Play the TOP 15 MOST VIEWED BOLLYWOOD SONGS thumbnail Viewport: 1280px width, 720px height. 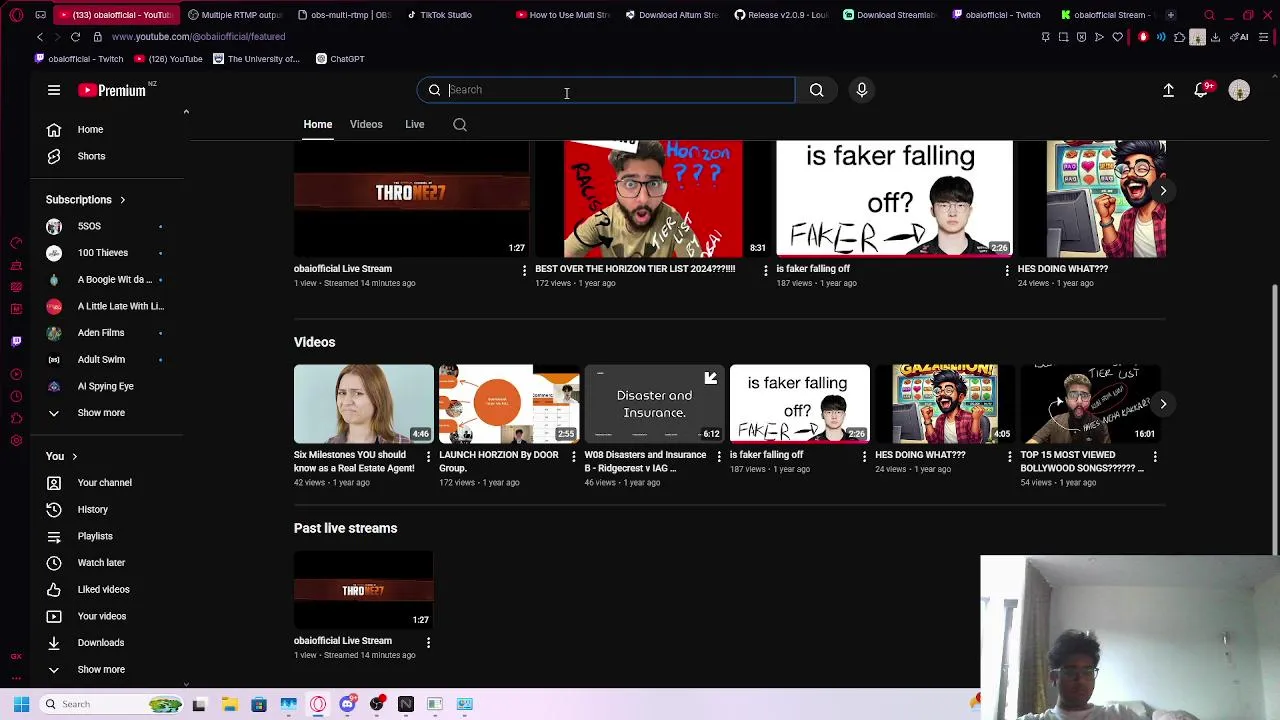point(1090,404)
